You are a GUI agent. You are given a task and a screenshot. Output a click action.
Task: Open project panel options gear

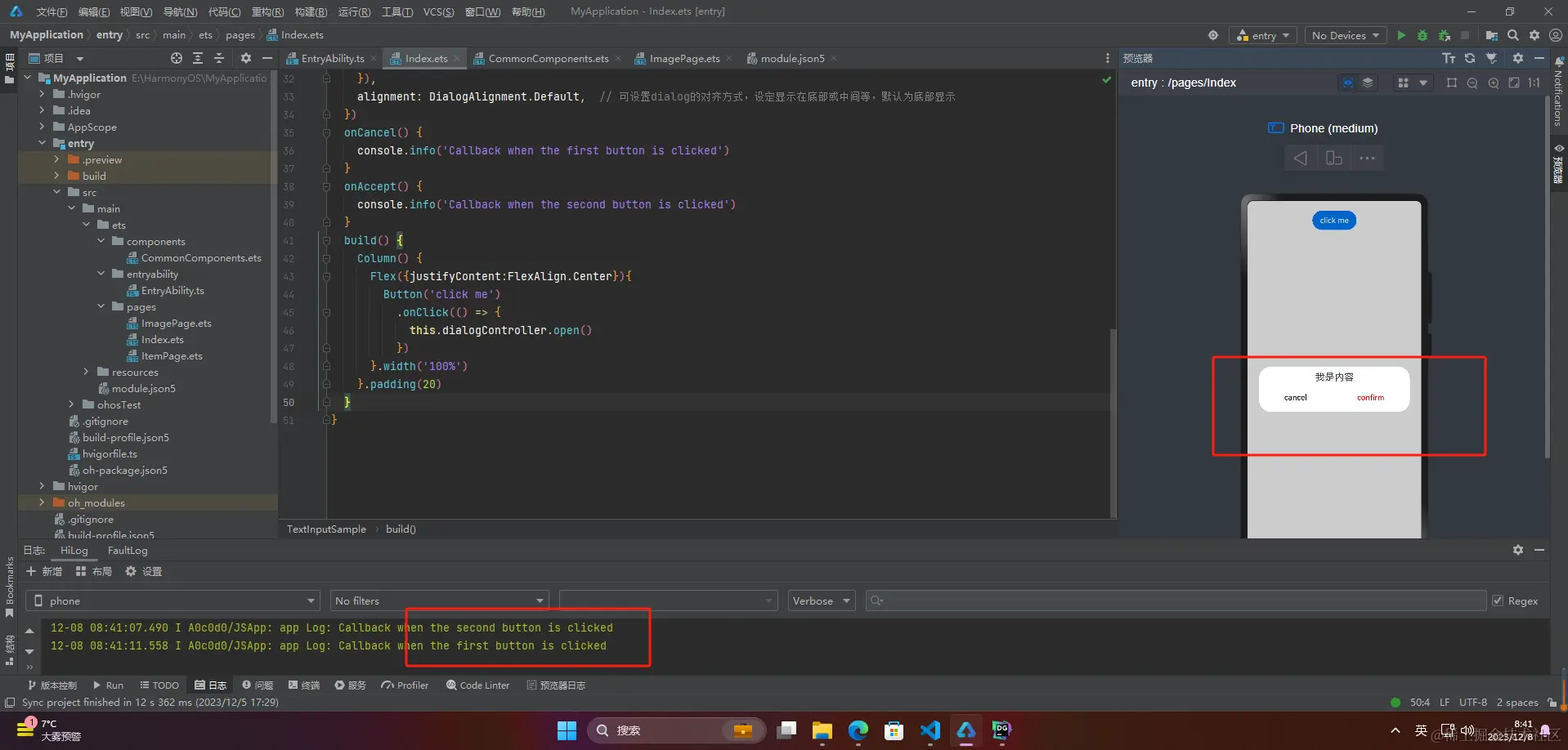click(x=246, y=58)
